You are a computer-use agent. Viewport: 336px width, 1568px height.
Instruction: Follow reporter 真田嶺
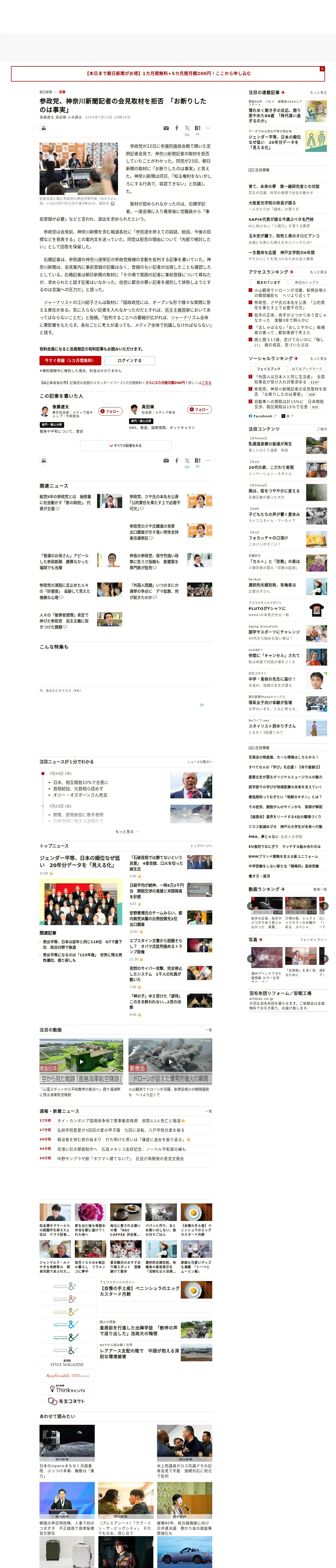click(x=199, y=410)
